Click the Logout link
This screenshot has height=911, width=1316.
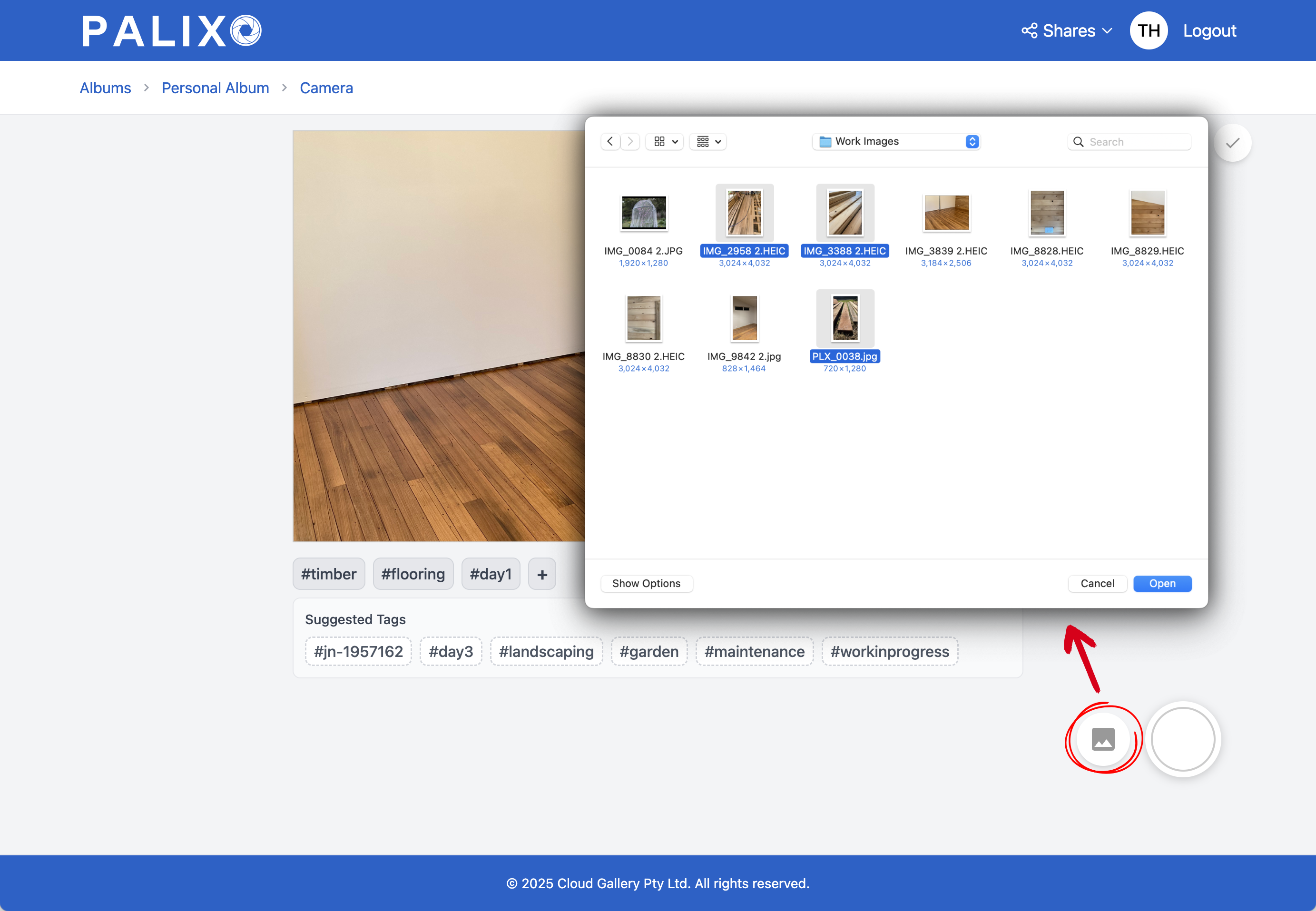pos(1210,30)
